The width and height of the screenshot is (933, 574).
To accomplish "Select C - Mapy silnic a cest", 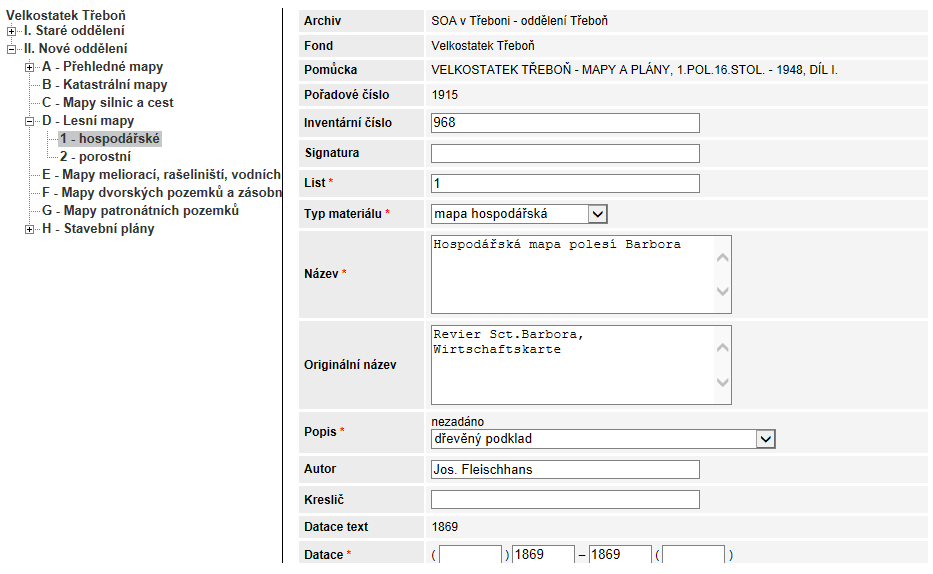I will (x=108, y=102).
